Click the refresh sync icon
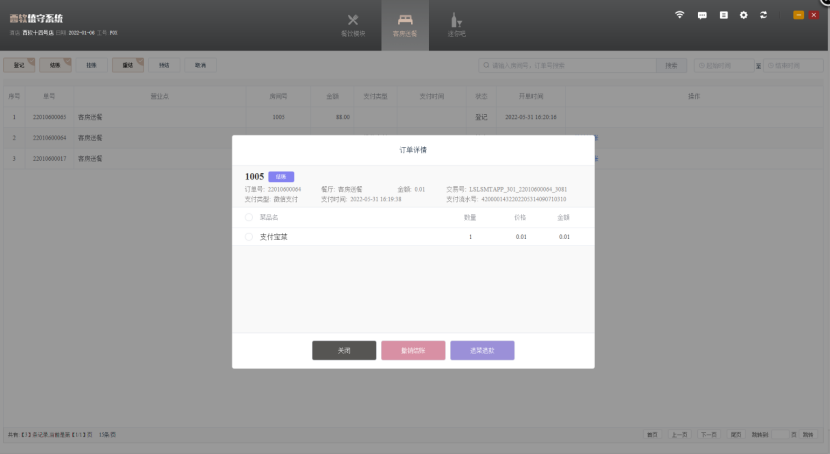The height and width of the screenshot is (454, 830). coord(764,15)
